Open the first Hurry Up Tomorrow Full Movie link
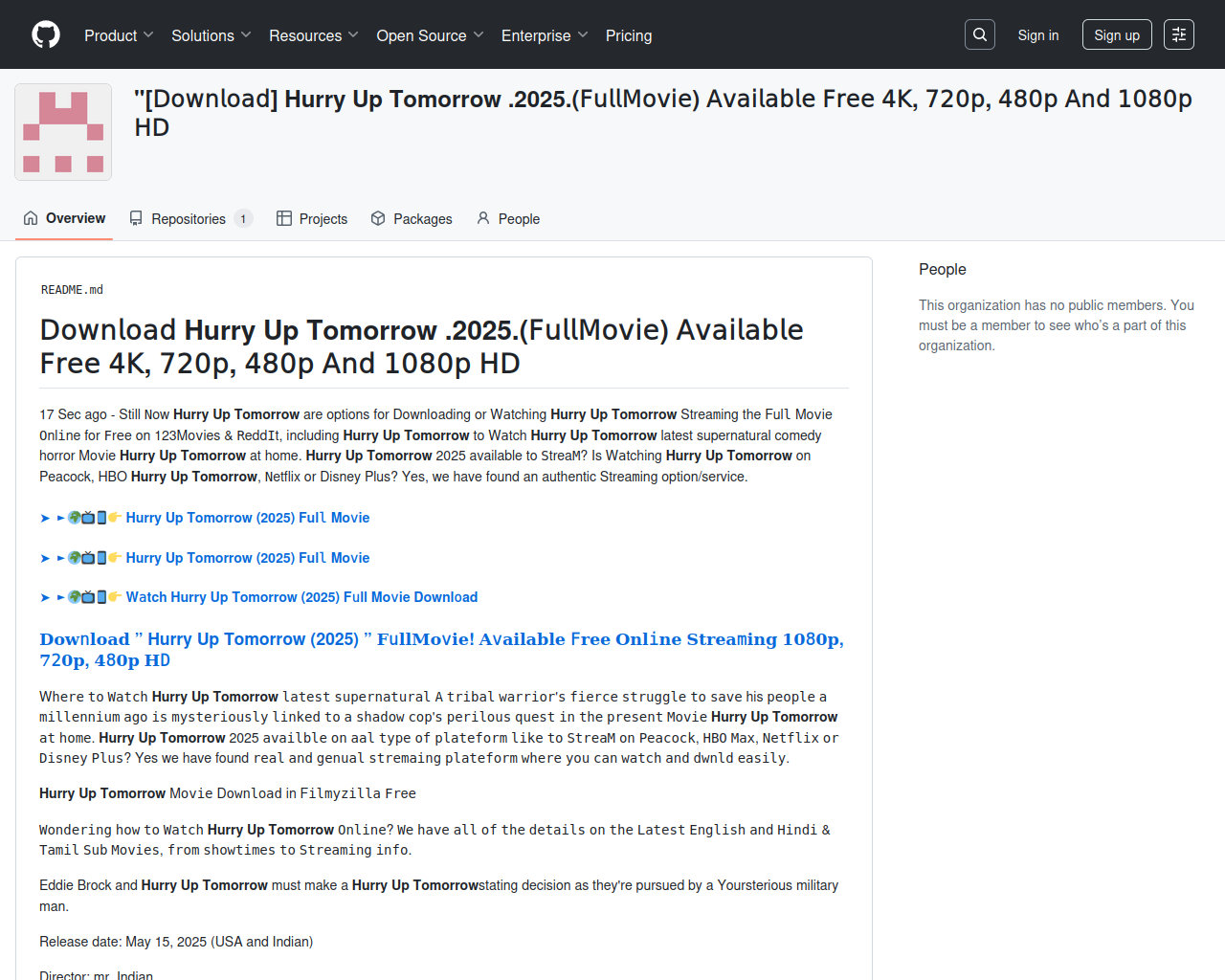 [x=247, y=518]
